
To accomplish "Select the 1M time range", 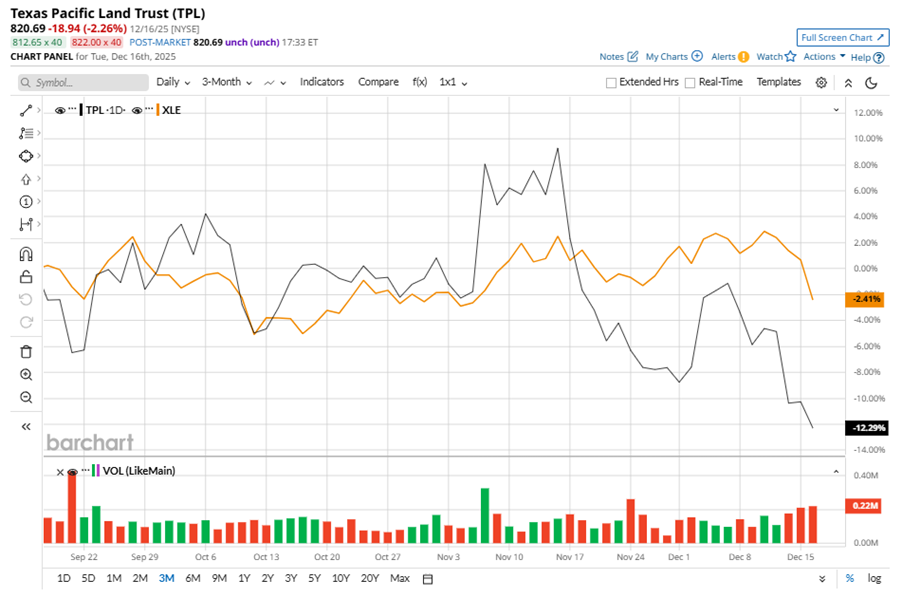I will [x=114, y=578].
